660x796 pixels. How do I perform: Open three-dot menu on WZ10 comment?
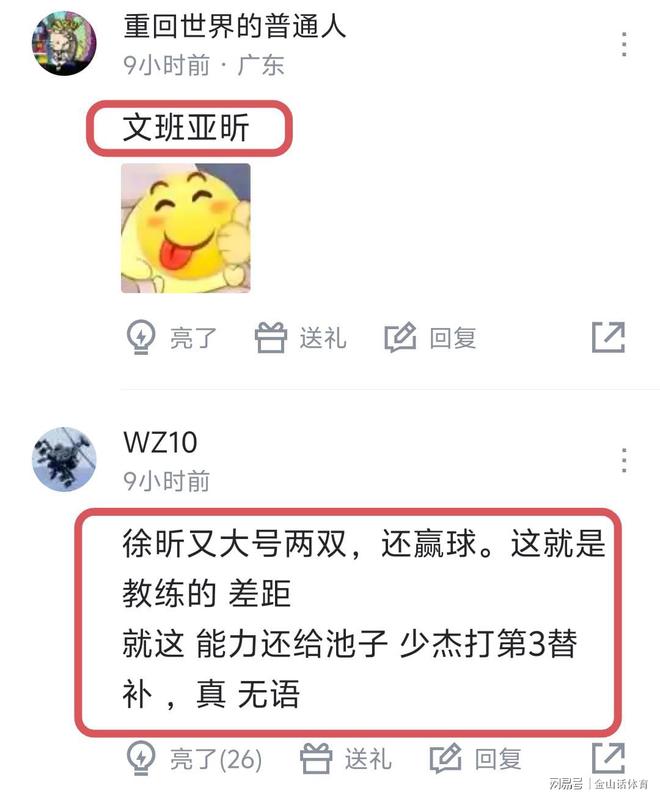coord(624,460)
